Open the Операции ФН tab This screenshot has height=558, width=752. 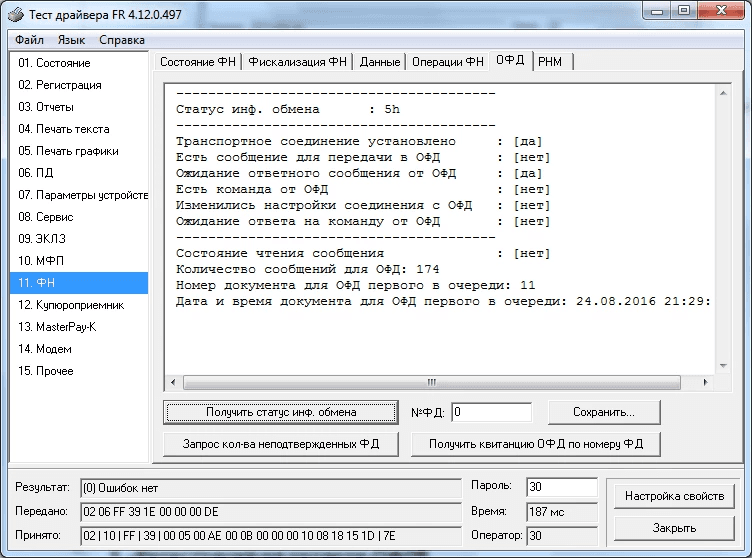coord(448,62)
